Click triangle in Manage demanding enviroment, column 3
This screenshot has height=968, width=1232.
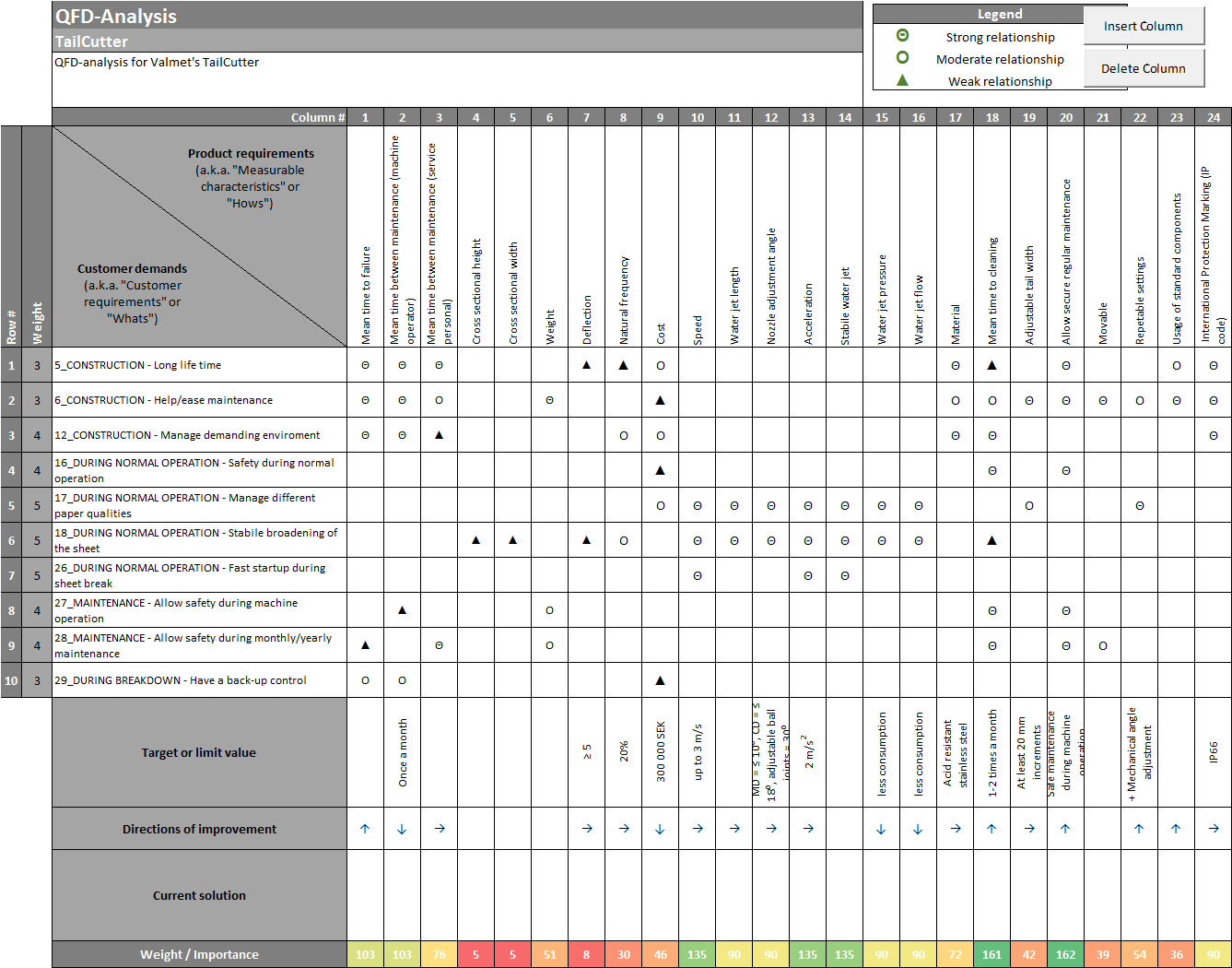pyautogui.click(x=439, y=435)
